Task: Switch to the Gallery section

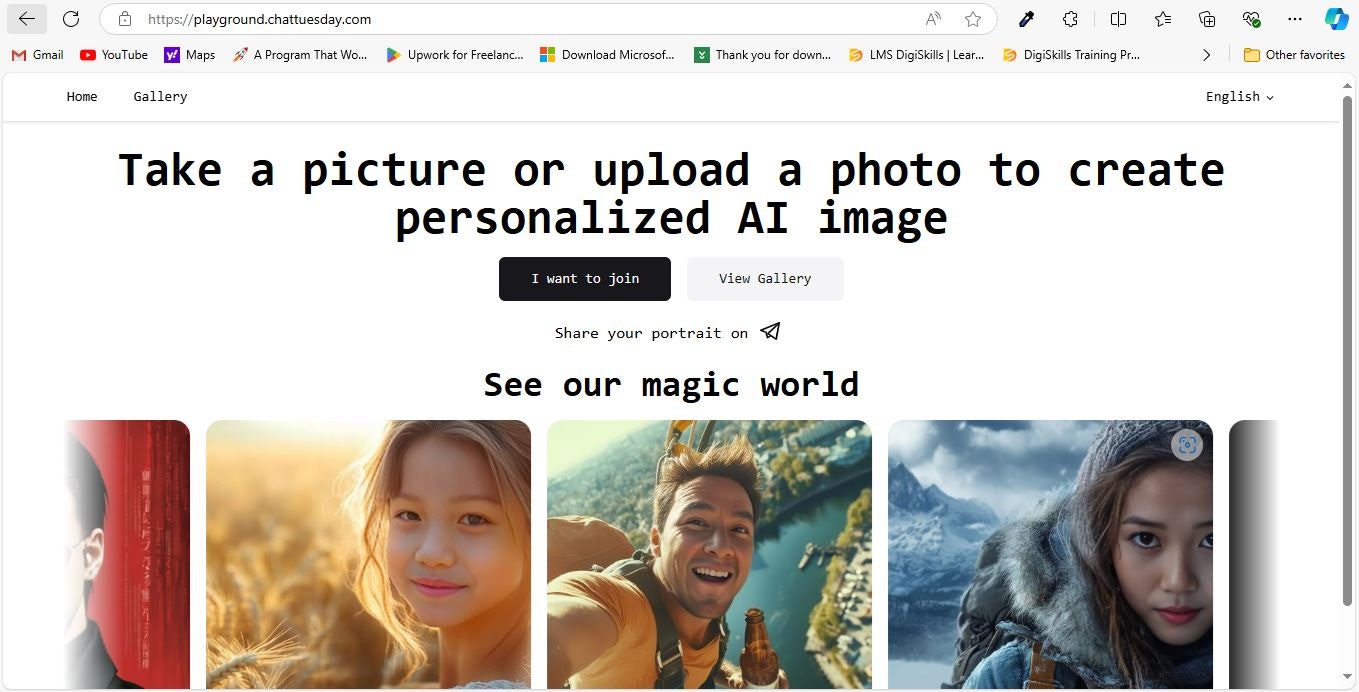Action: [x=160, y=96]
